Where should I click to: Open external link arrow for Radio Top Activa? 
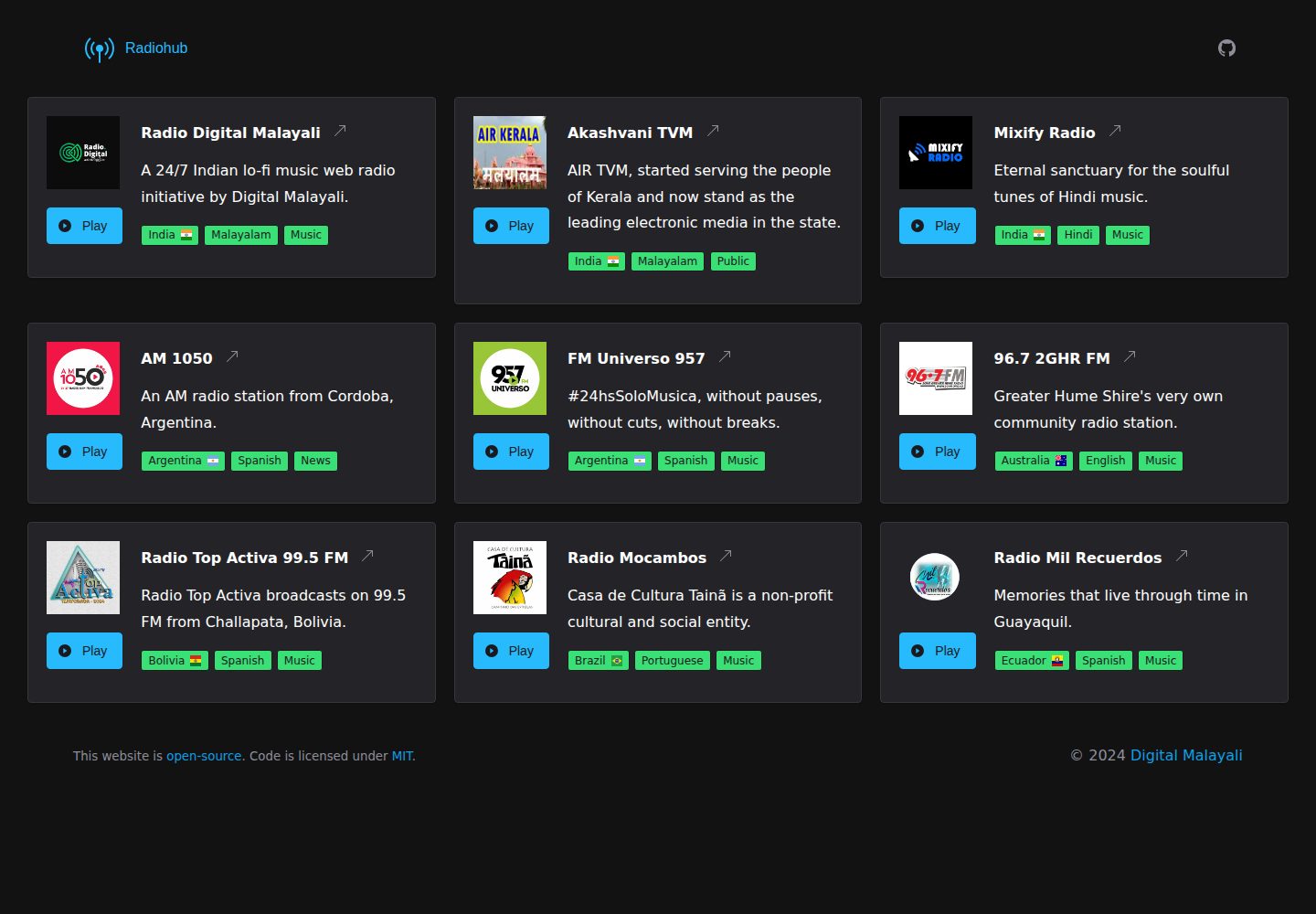367,556
